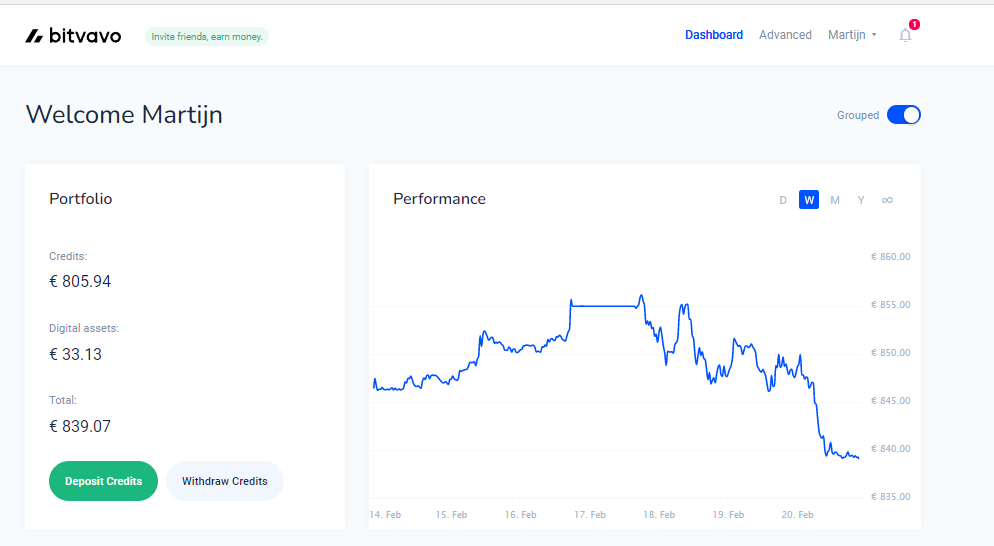
Task: Open the notification bell icon
Action: click(905, 36)
